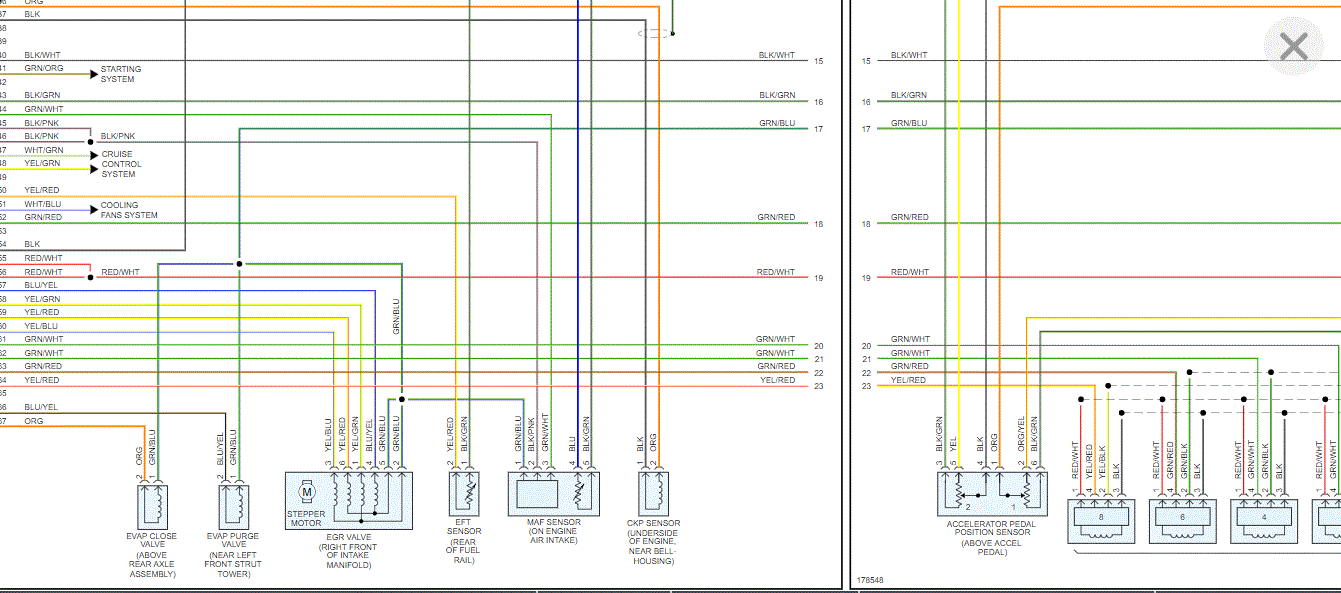This screenshot has width=1341, height=593.
Task: Click the COOLING FANS SYSTEM reference label
Action: pyautogui.click(x=129, y=210)
